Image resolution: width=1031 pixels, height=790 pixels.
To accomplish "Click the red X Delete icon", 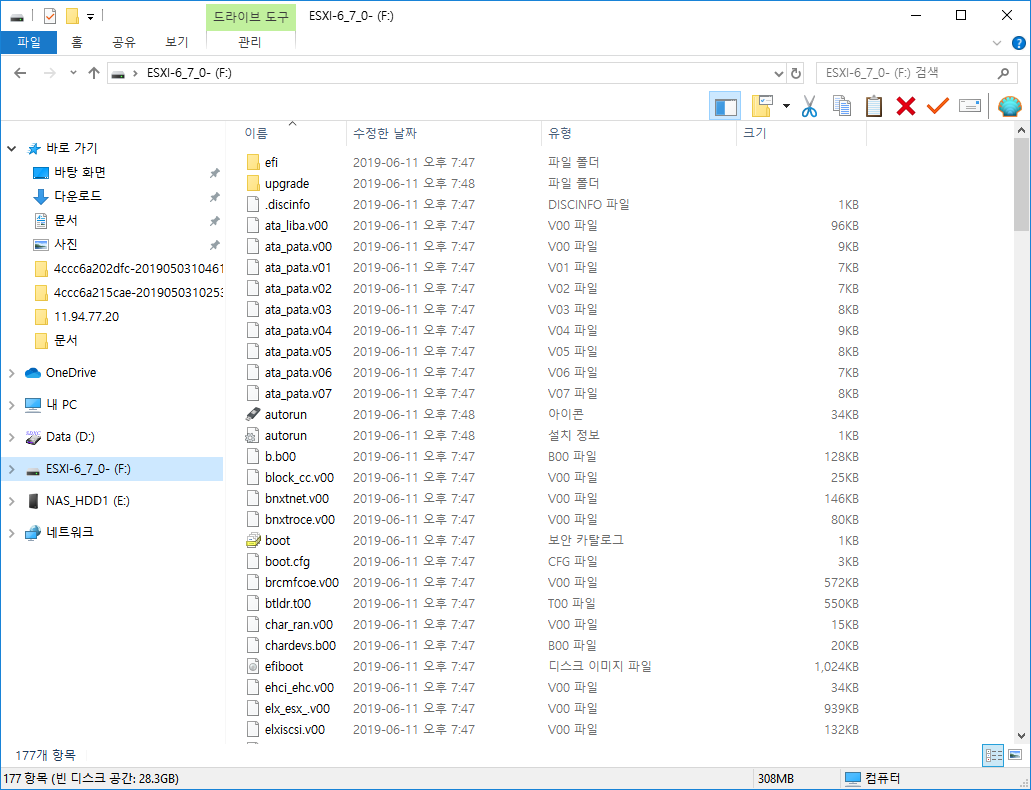I will (906, 106).
